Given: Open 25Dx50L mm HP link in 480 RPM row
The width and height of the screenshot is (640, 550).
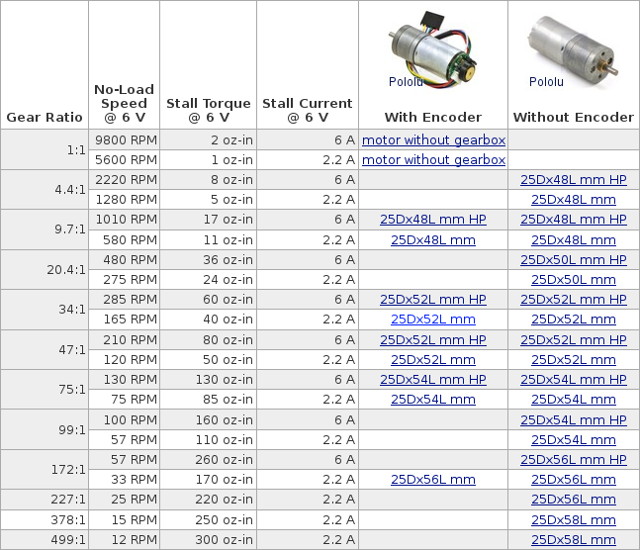Looking at the screenshot, I should (573, 259).
